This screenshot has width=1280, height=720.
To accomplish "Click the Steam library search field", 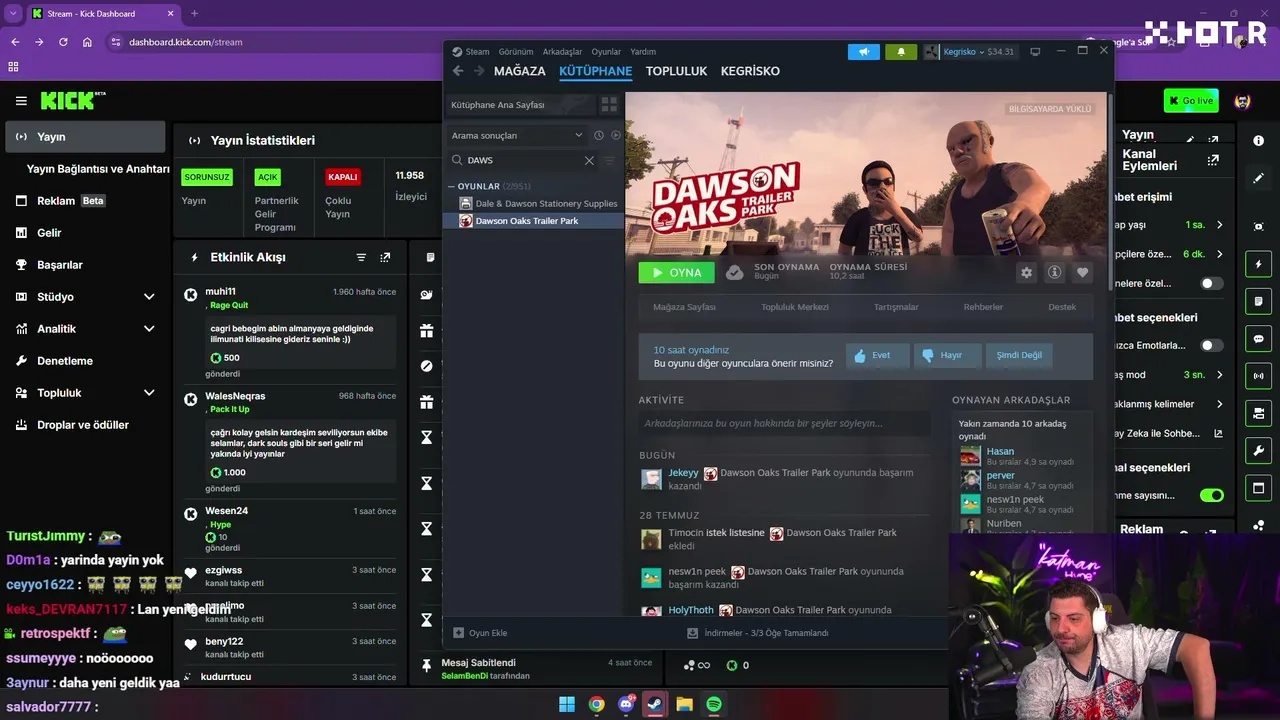I will click(516, 160).
